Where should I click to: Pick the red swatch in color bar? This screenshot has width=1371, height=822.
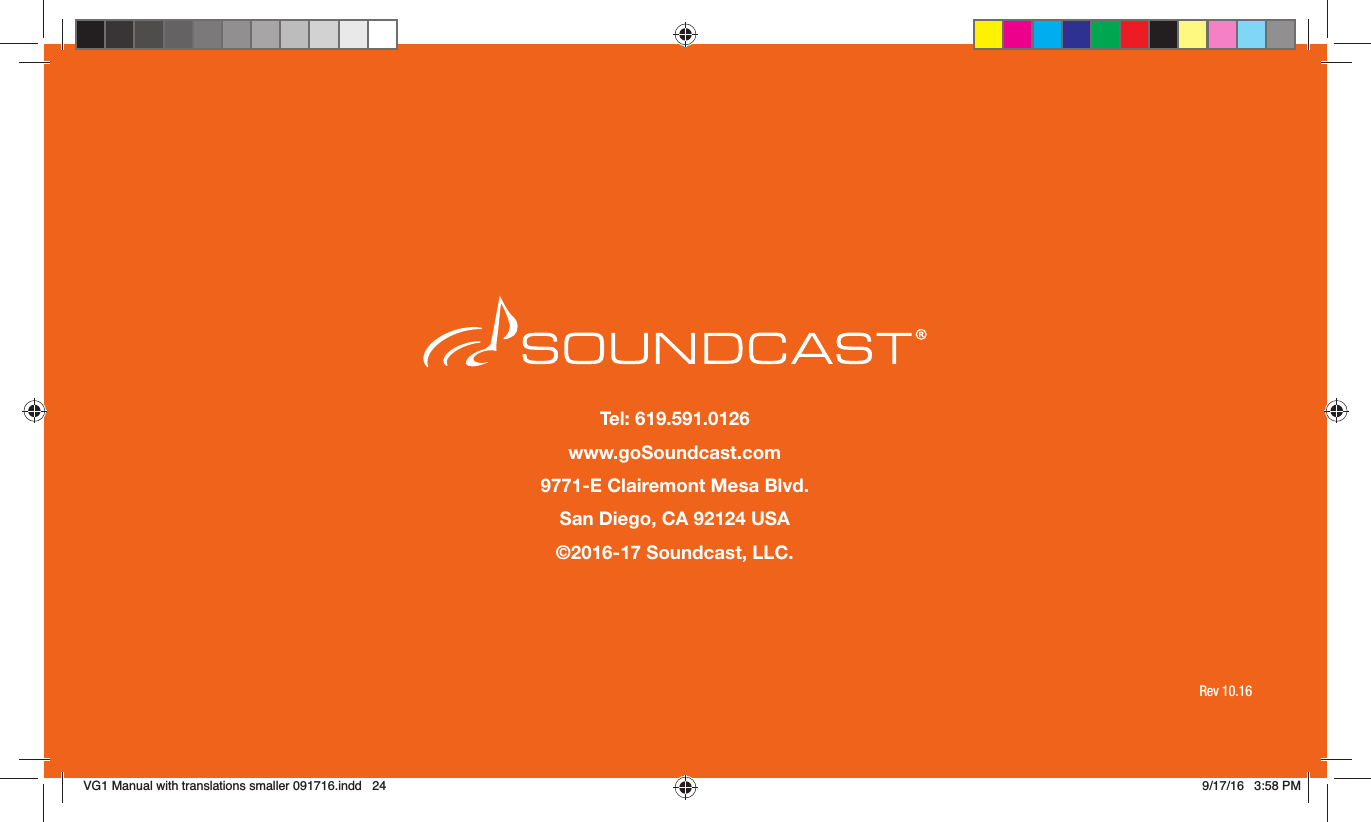(x=1135, y=35)
